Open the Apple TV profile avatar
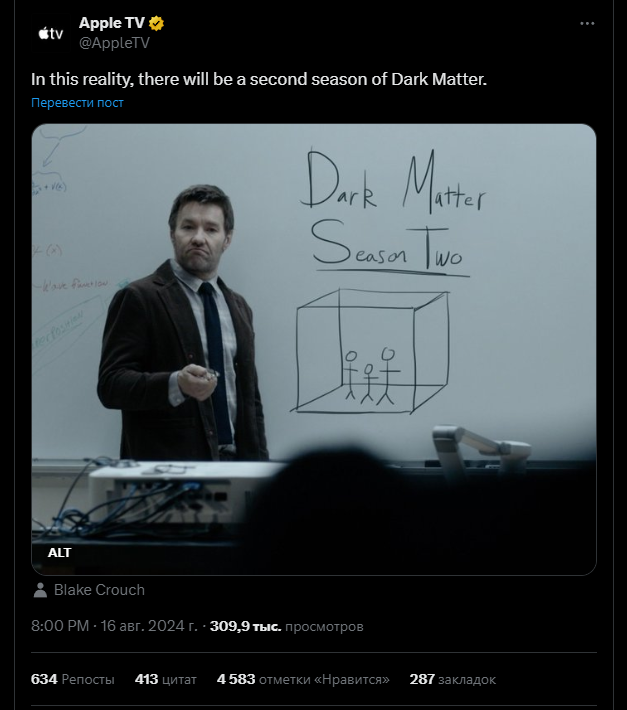 51,33
